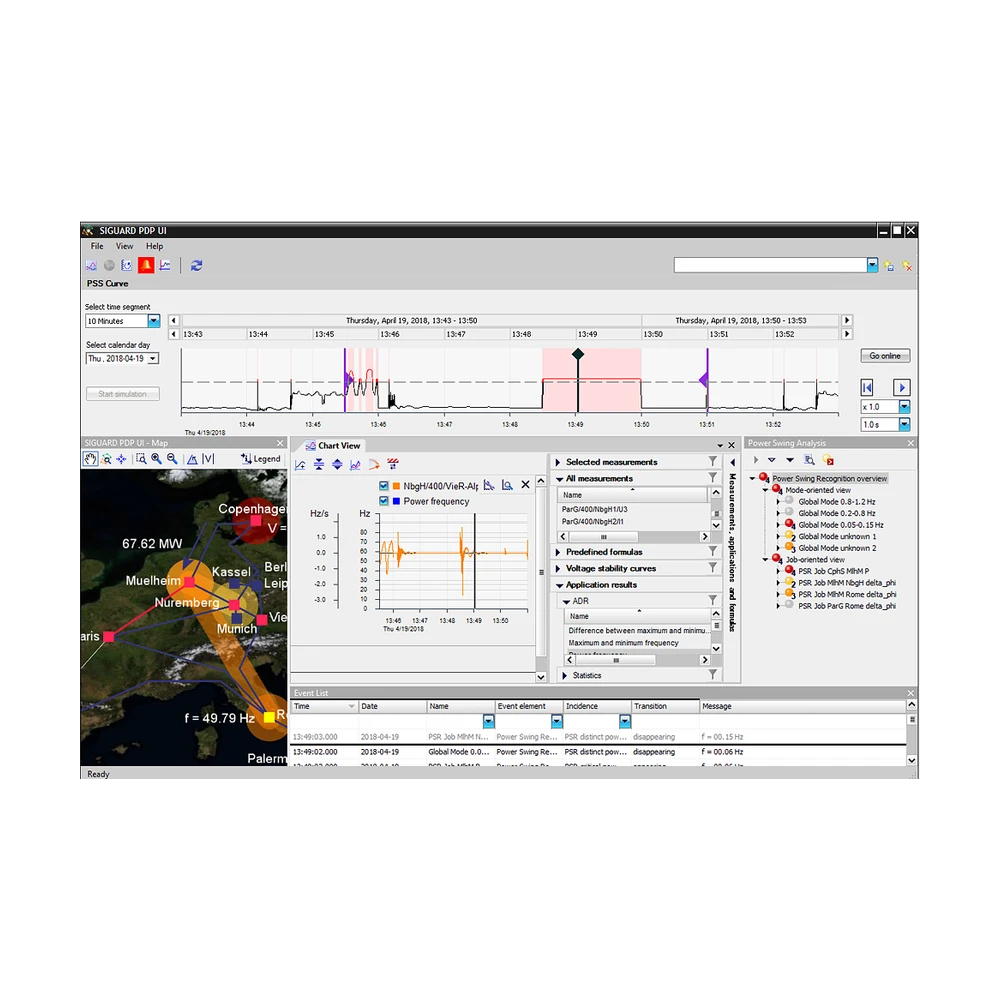Click the blue refresh arrows icon
This screenshot has height=1000, width=1000.
click(x=196, y=265)
